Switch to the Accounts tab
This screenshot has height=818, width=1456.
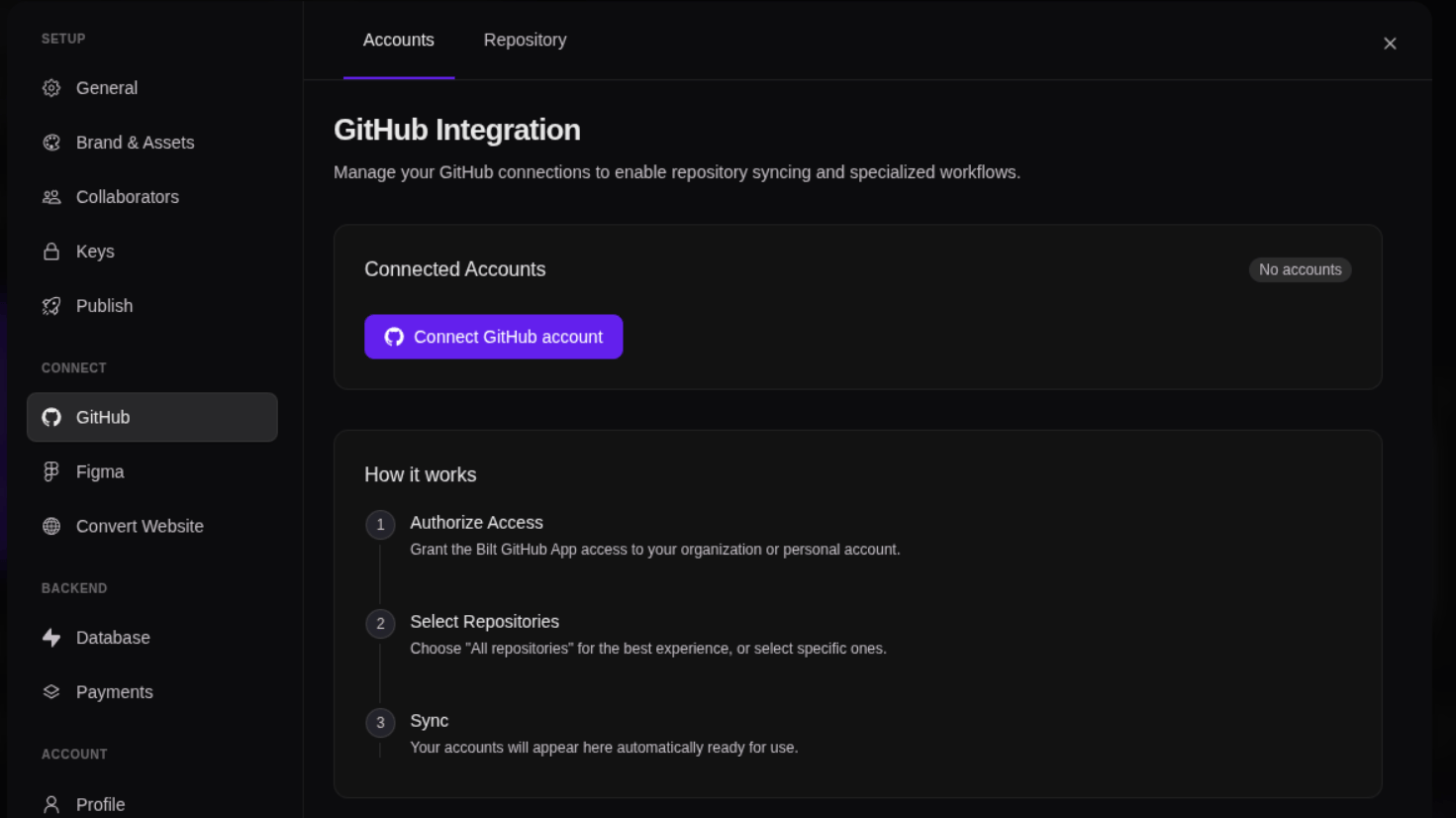tap(399, 40)
